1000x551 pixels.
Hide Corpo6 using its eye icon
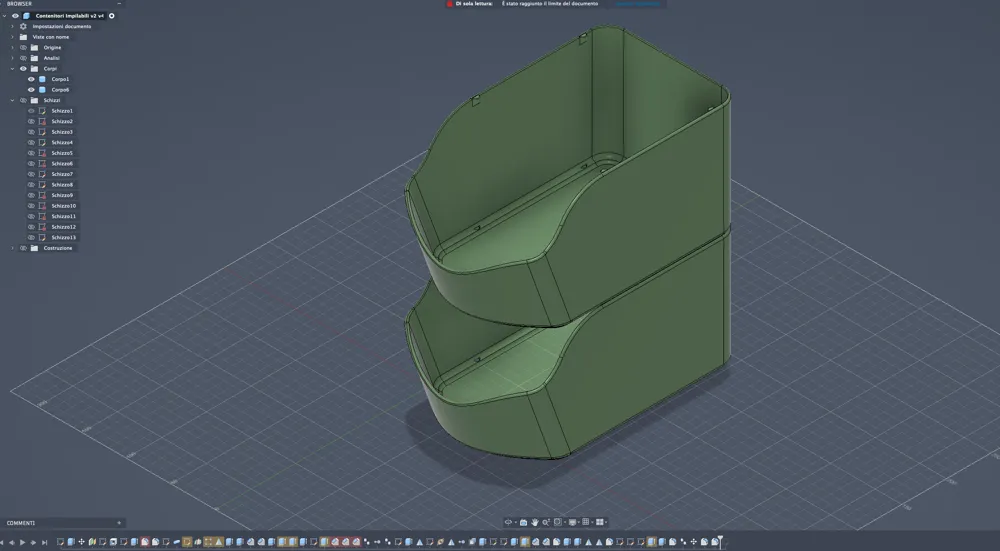(31, 90)
